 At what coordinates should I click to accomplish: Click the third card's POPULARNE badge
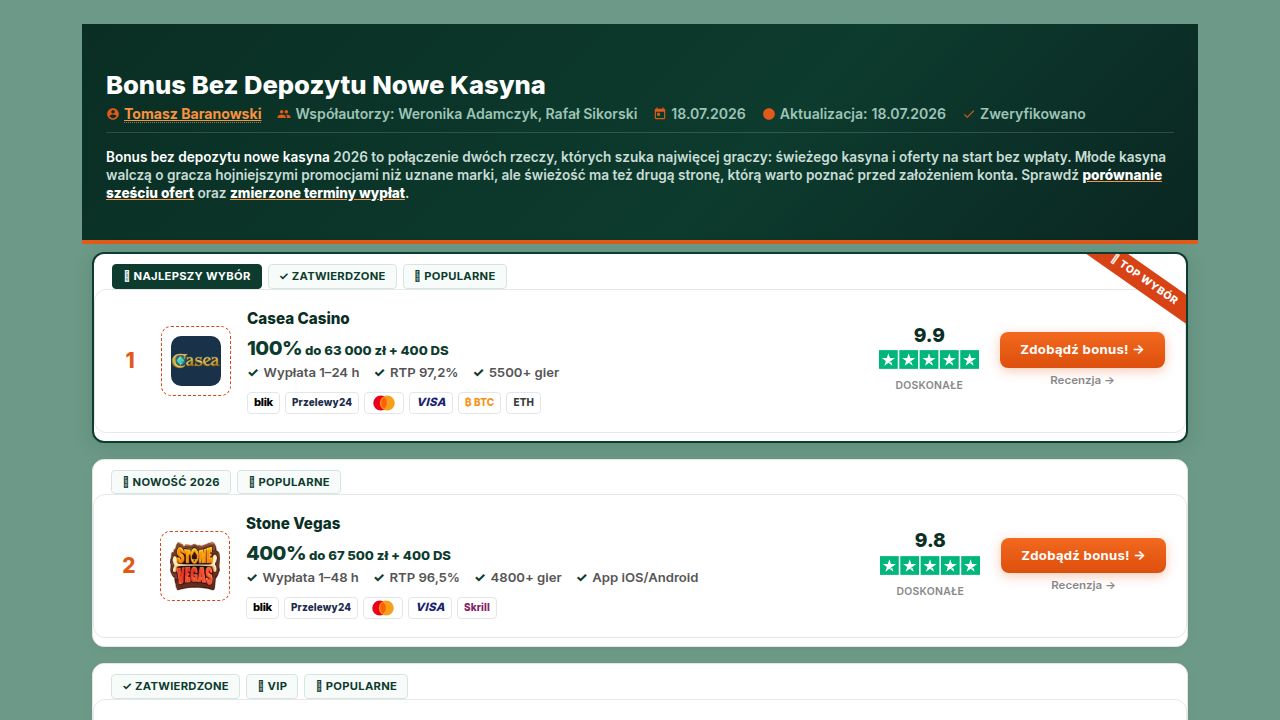point(356,686)
